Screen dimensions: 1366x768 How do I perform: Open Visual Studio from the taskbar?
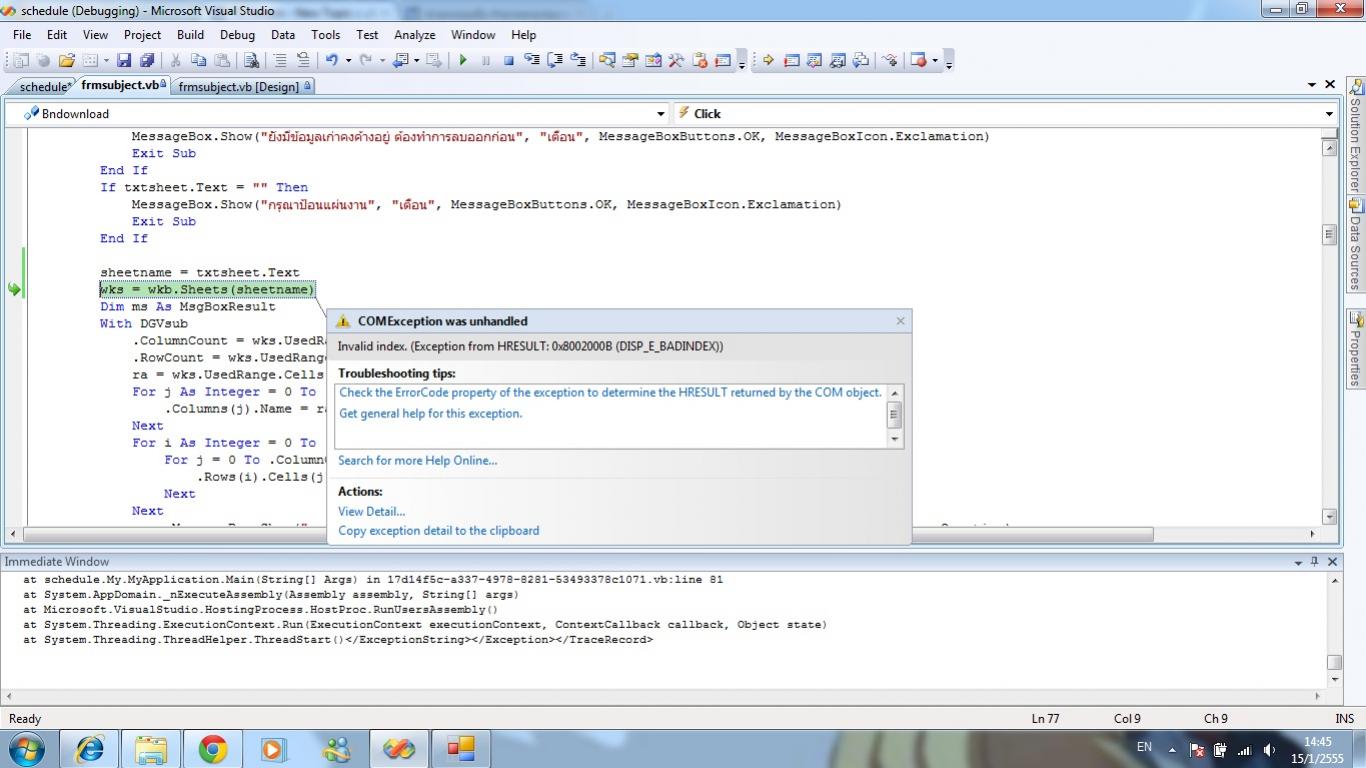click(399, 749)
